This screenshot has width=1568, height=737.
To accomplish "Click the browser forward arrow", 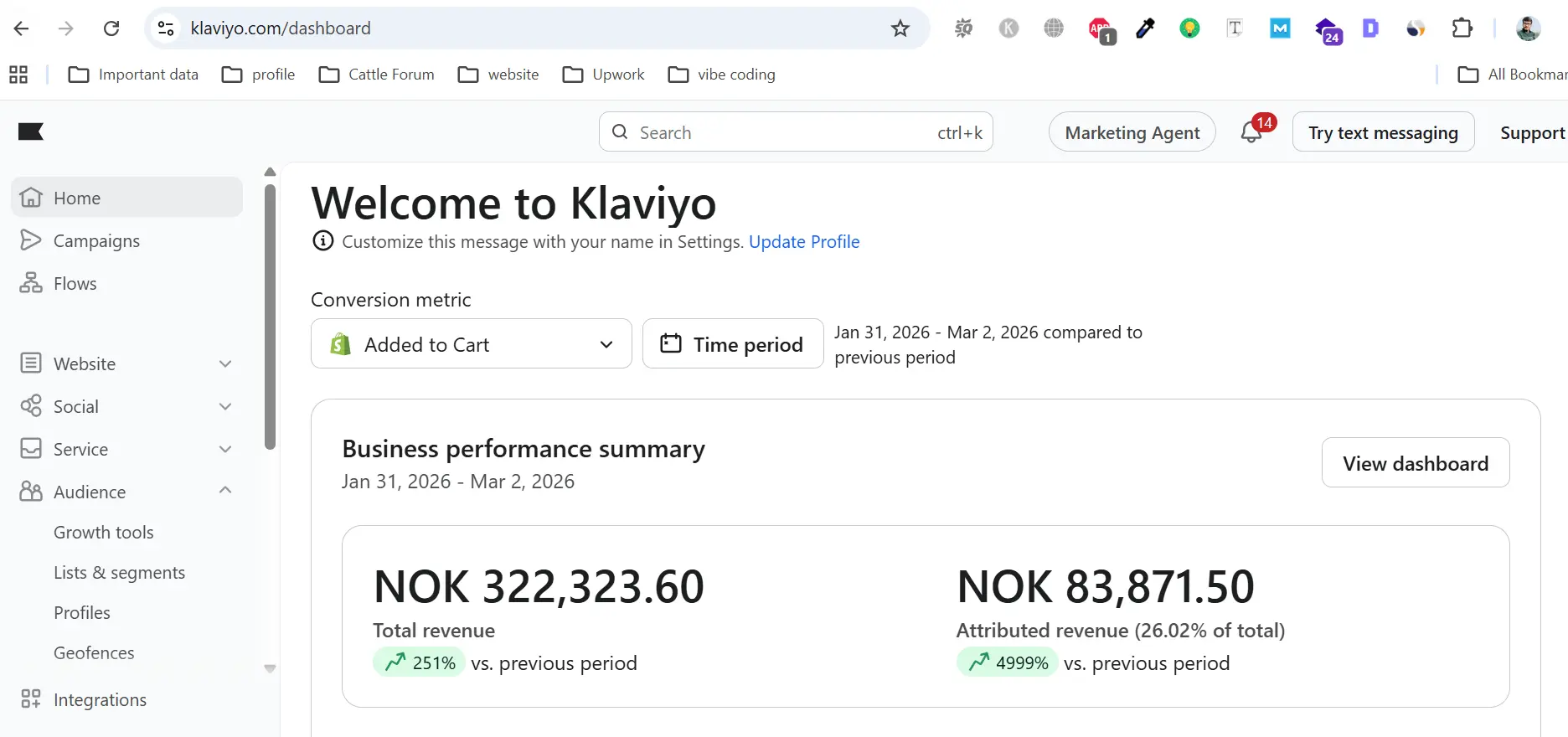I will [x=66, y=28].
